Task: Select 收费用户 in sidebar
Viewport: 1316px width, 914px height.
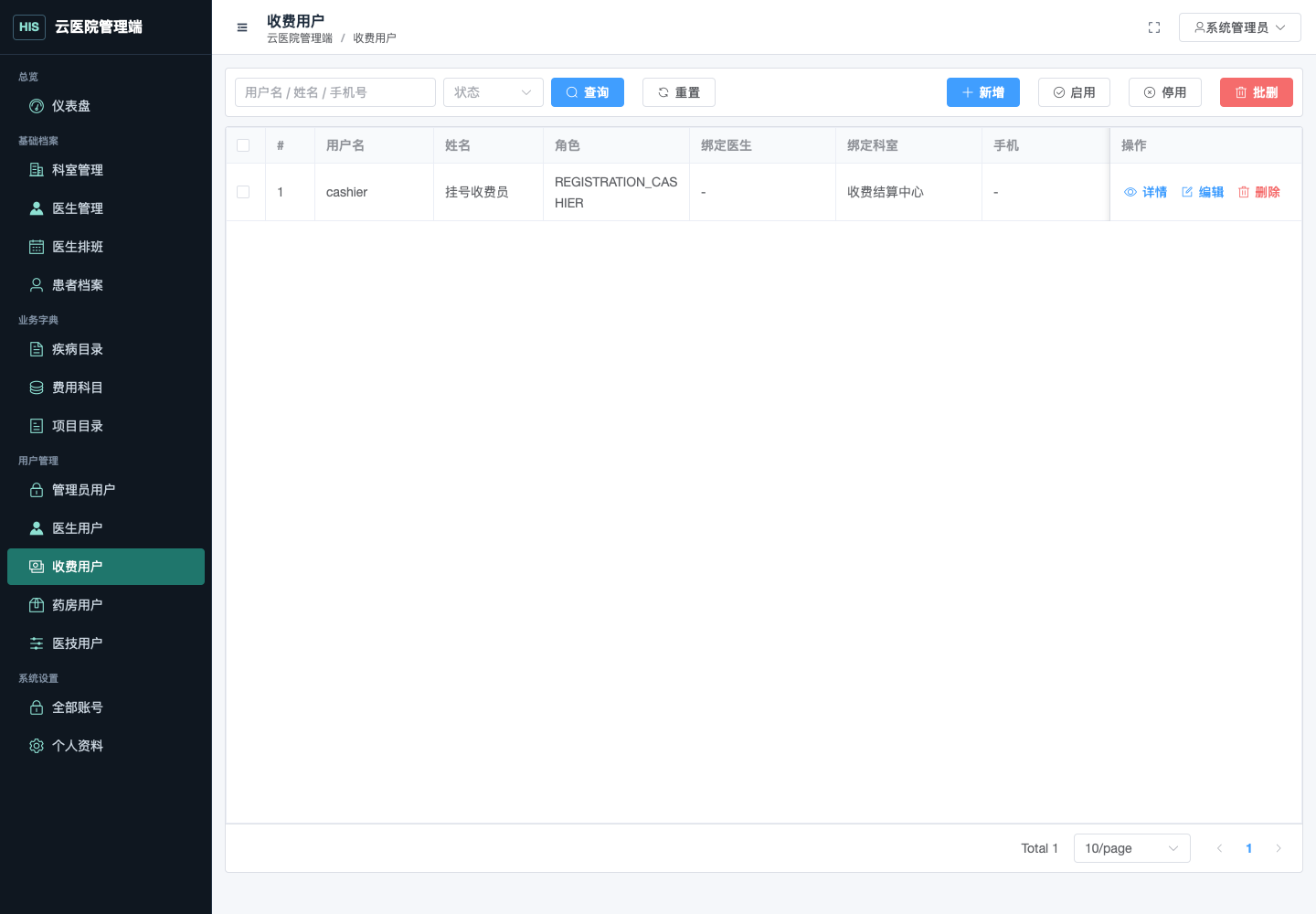Action: 106,567
